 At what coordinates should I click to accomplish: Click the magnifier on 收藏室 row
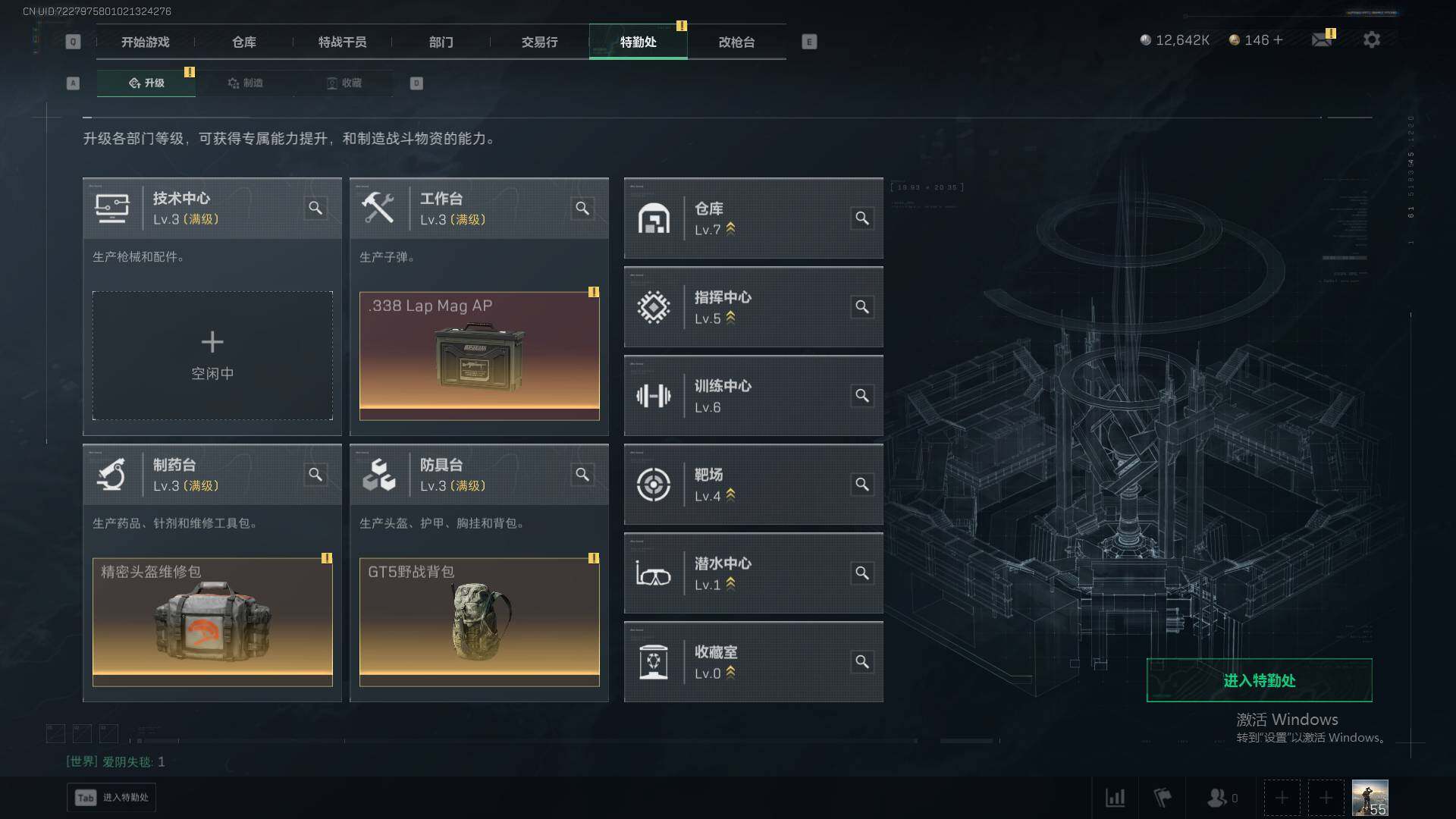point(862,661)
